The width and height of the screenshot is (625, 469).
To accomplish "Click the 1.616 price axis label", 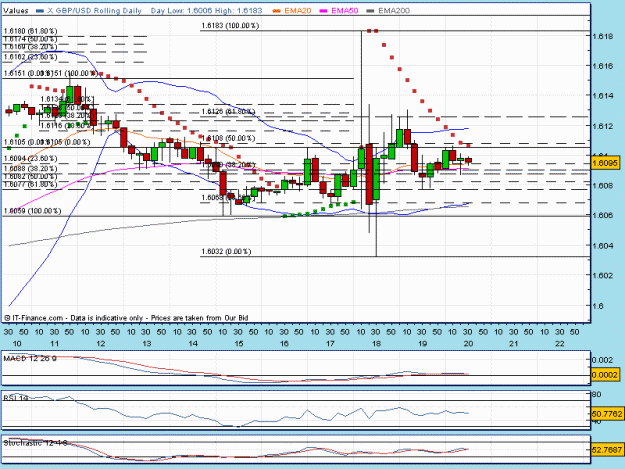I will click(602, 66).
